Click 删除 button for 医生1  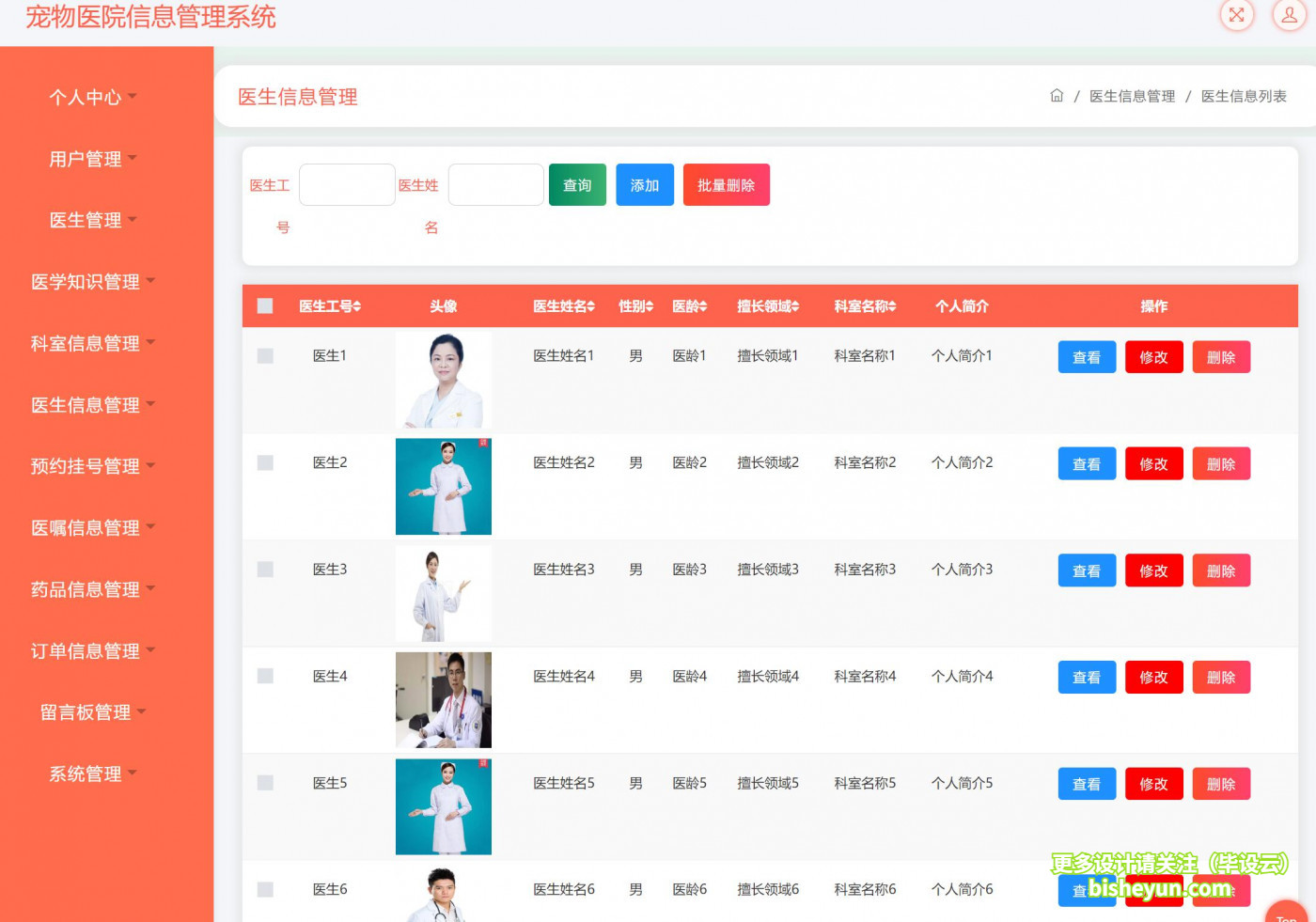pyautogui.click(x=1221, y=357)
